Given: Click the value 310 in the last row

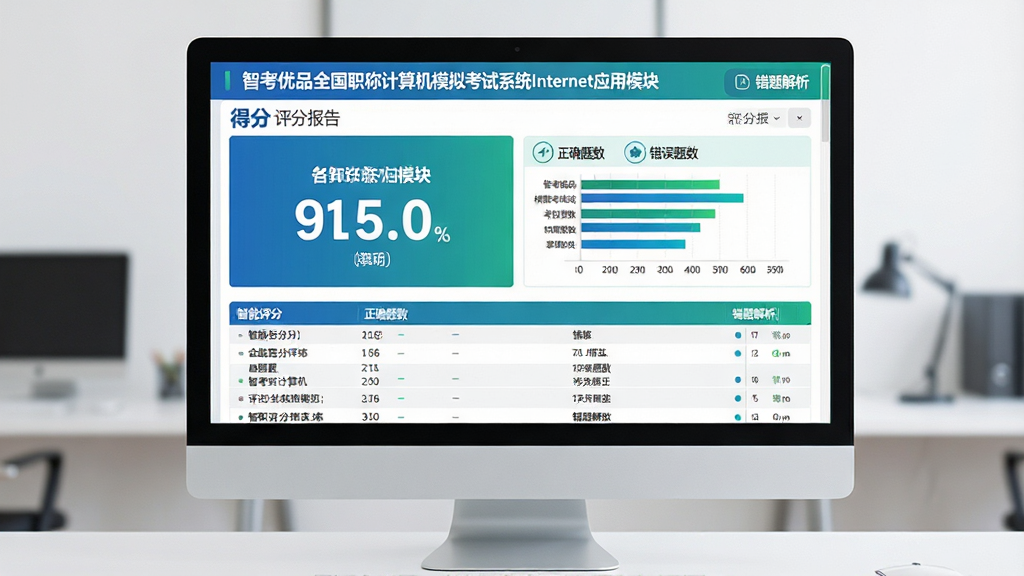Looking at the screenshot, I should pos(370,416).
